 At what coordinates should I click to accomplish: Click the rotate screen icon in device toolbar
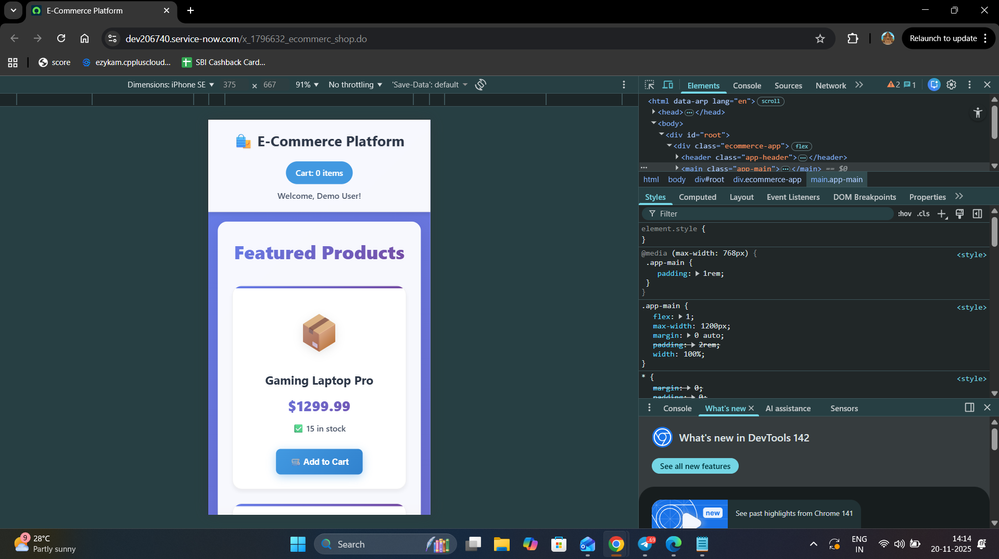point(481,85)
